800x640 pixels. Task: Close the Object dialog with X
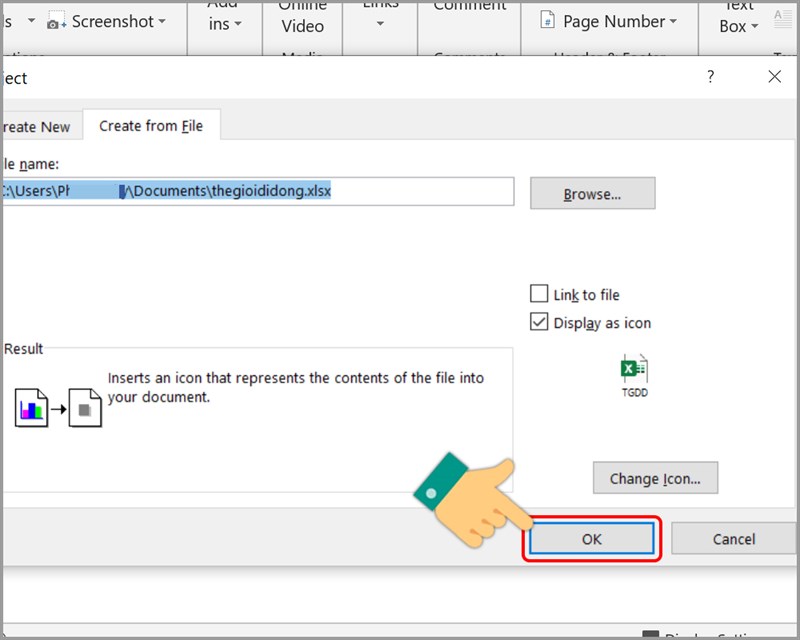tap(774, 77)
